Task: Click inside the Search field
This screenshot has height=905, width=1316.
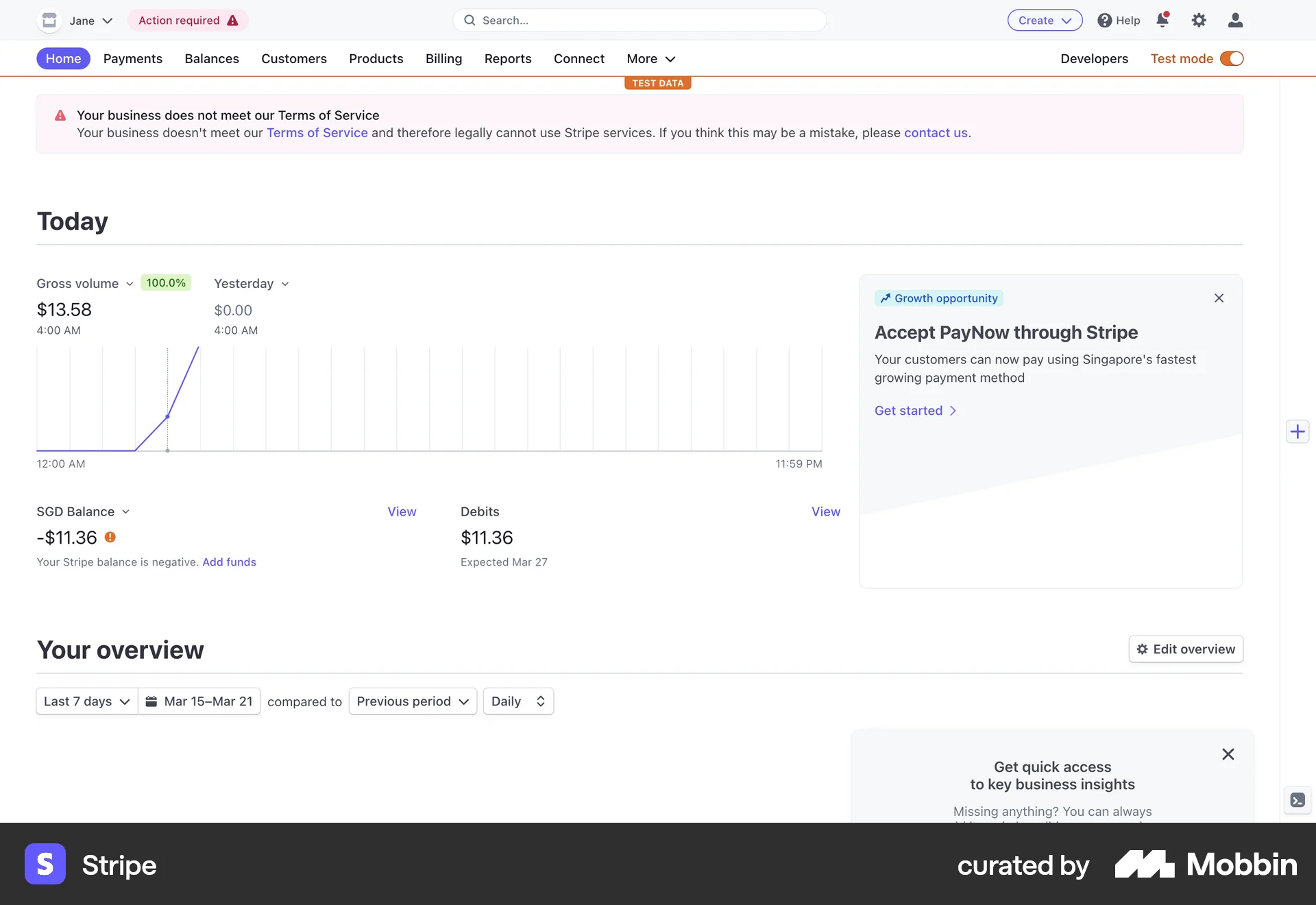Action: [x=637, y=20]
